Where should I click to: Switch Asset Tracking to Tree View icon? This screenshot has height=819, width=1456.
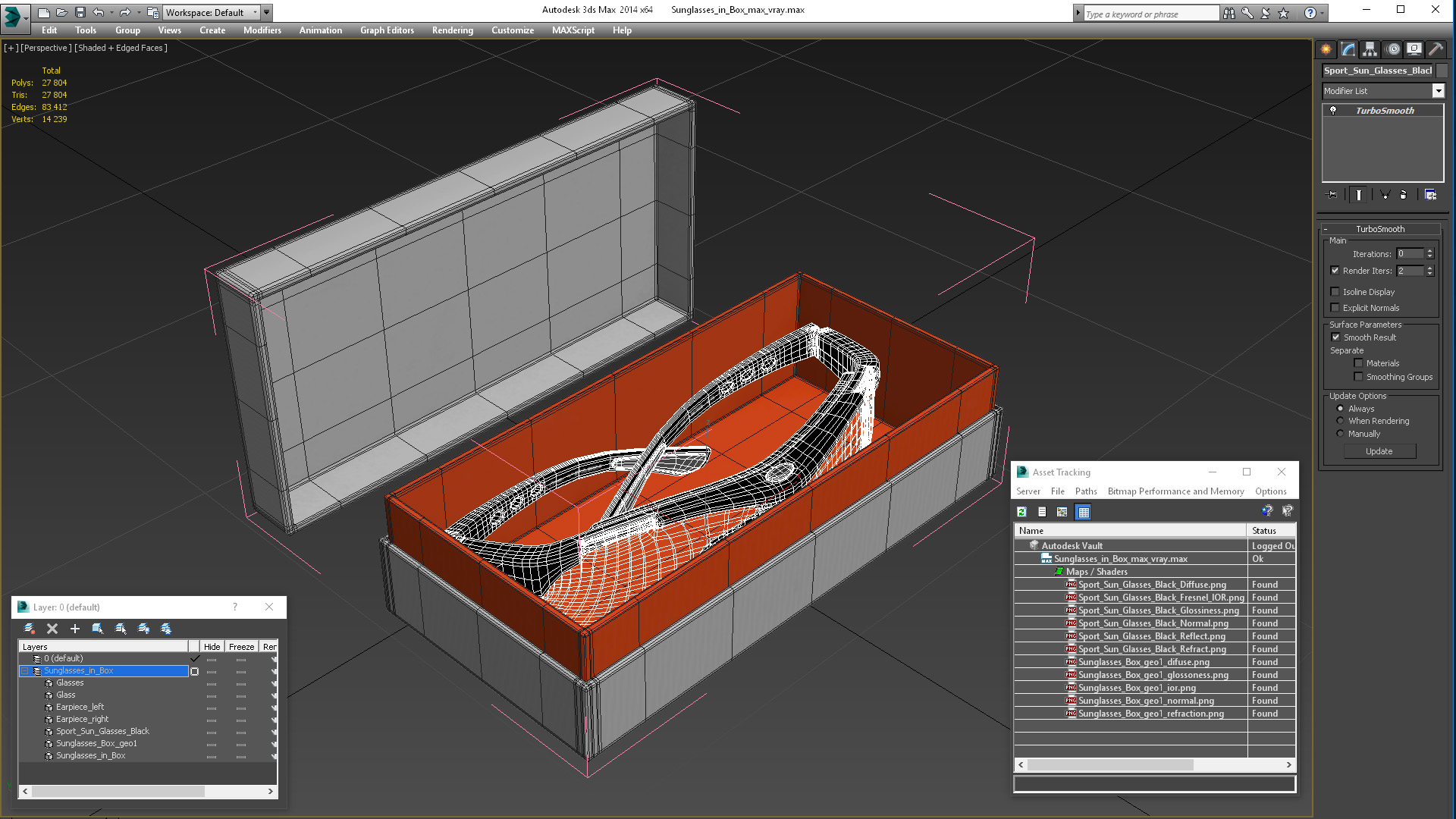pyautogui.click(x=1062, y=512)
